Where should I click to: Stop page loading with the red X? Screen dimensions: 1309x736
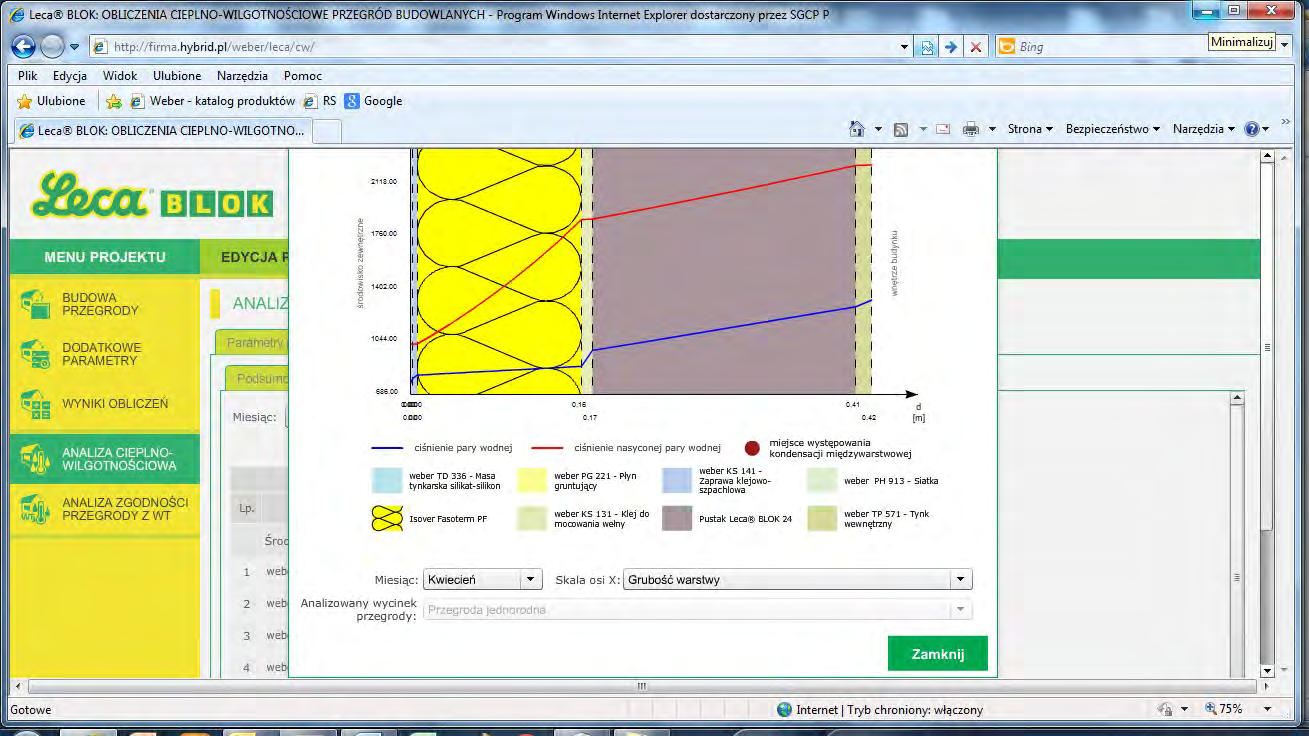pyautogui.click(x=976, y=47)
